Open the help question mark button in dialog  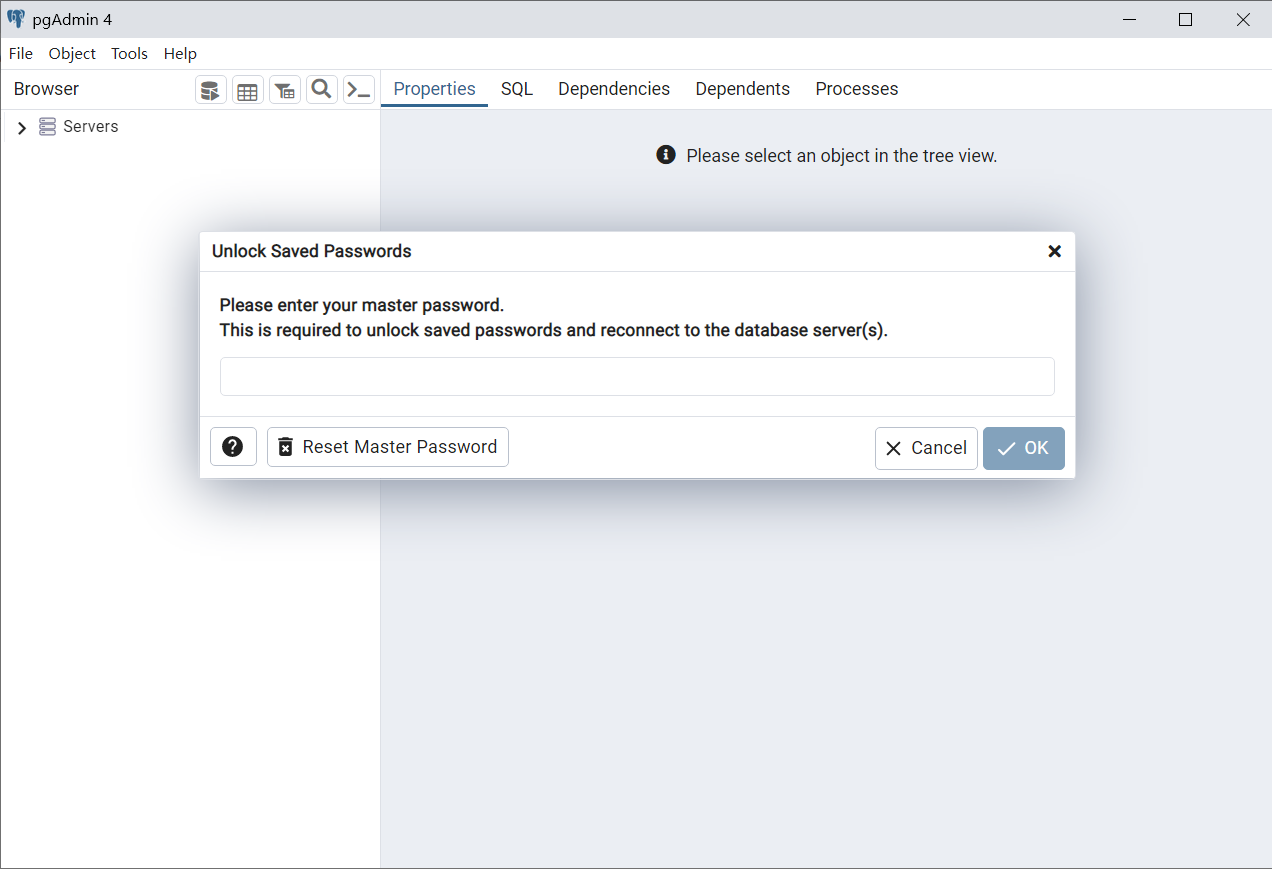(233, 447)
